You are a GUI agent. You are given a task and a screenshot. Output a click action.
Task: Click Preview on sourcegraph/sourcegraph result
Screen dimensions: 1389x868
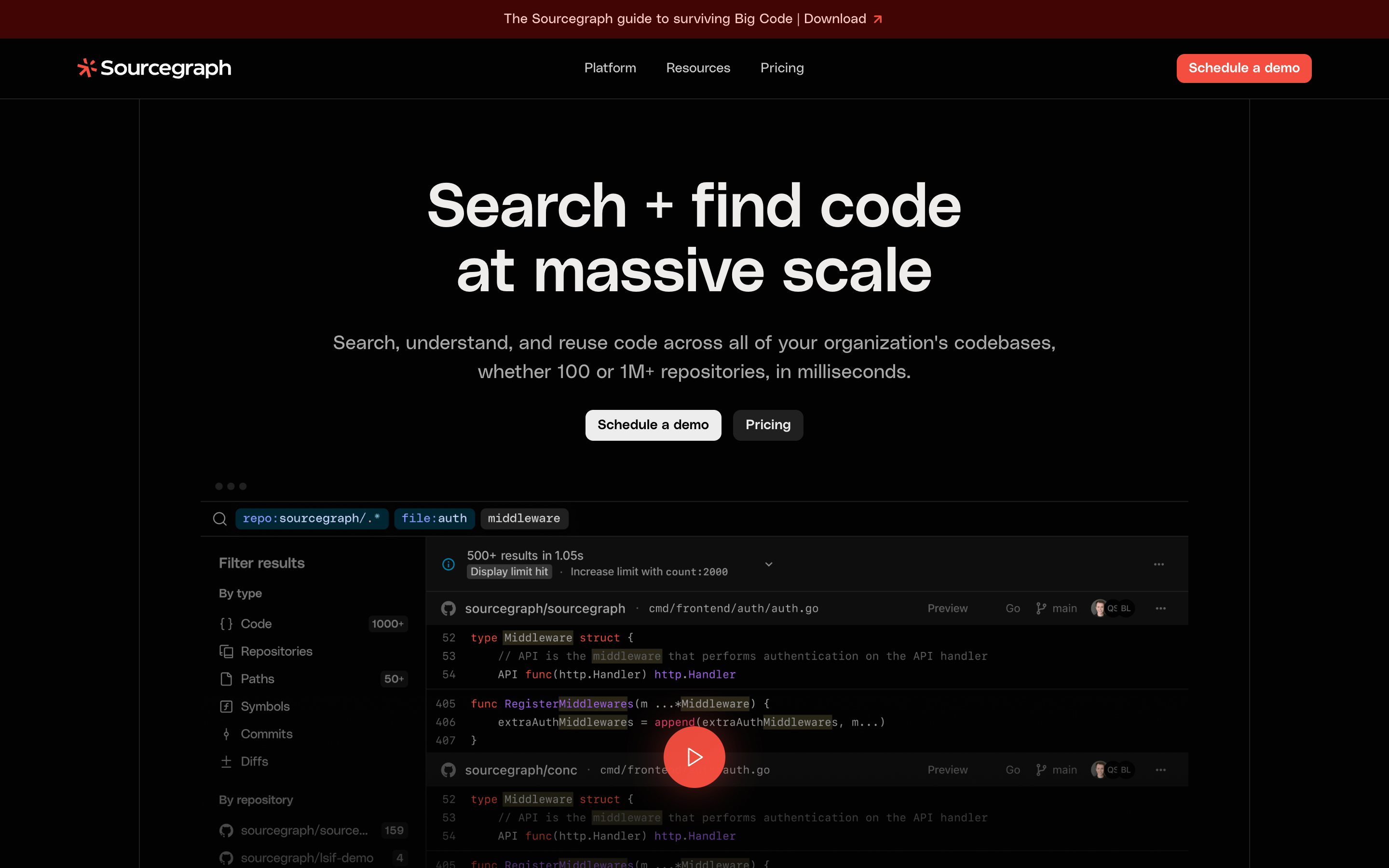pos(948,609)
